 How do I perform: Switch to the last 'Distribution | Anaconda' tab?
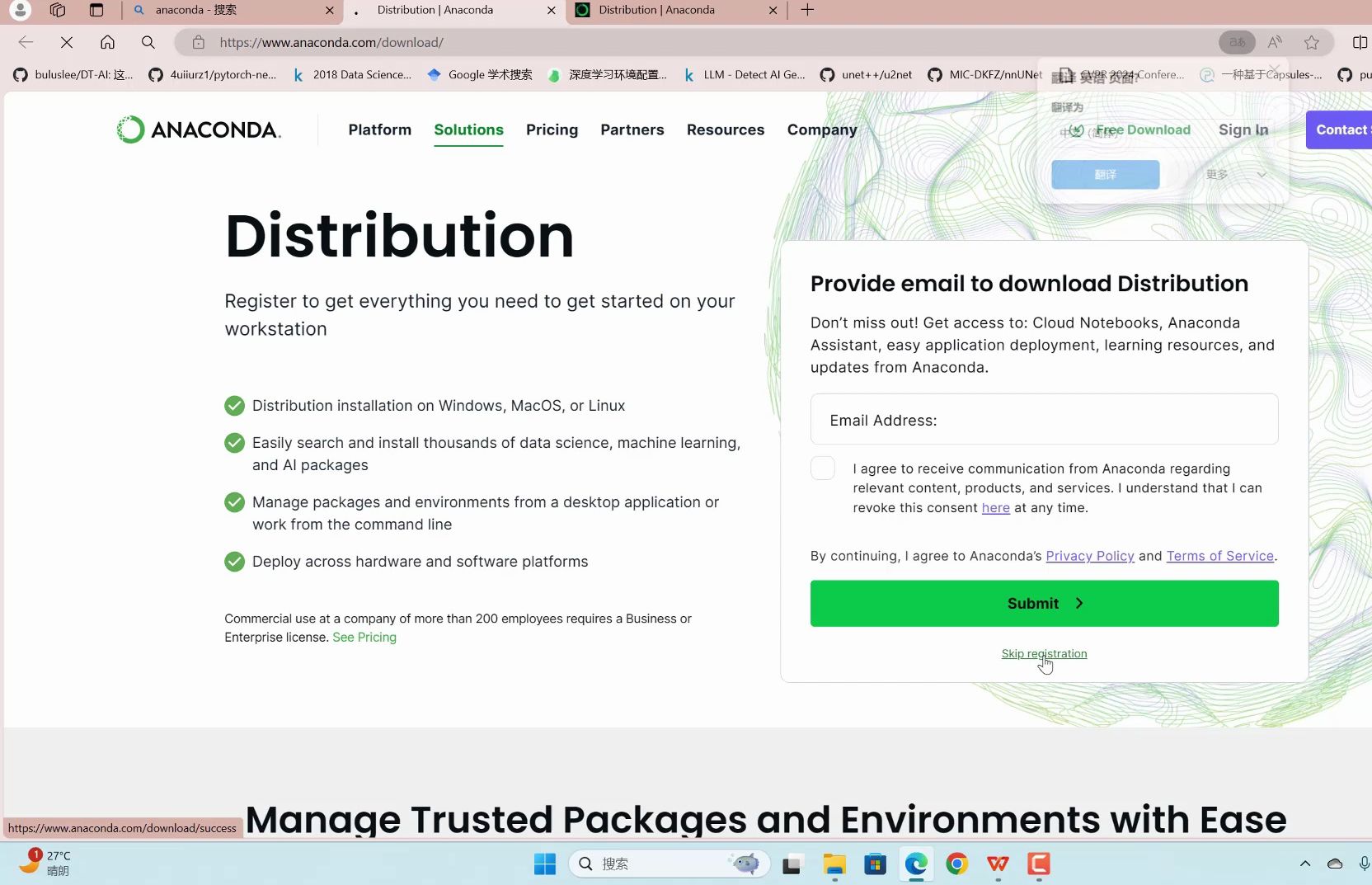pos(676,10)
